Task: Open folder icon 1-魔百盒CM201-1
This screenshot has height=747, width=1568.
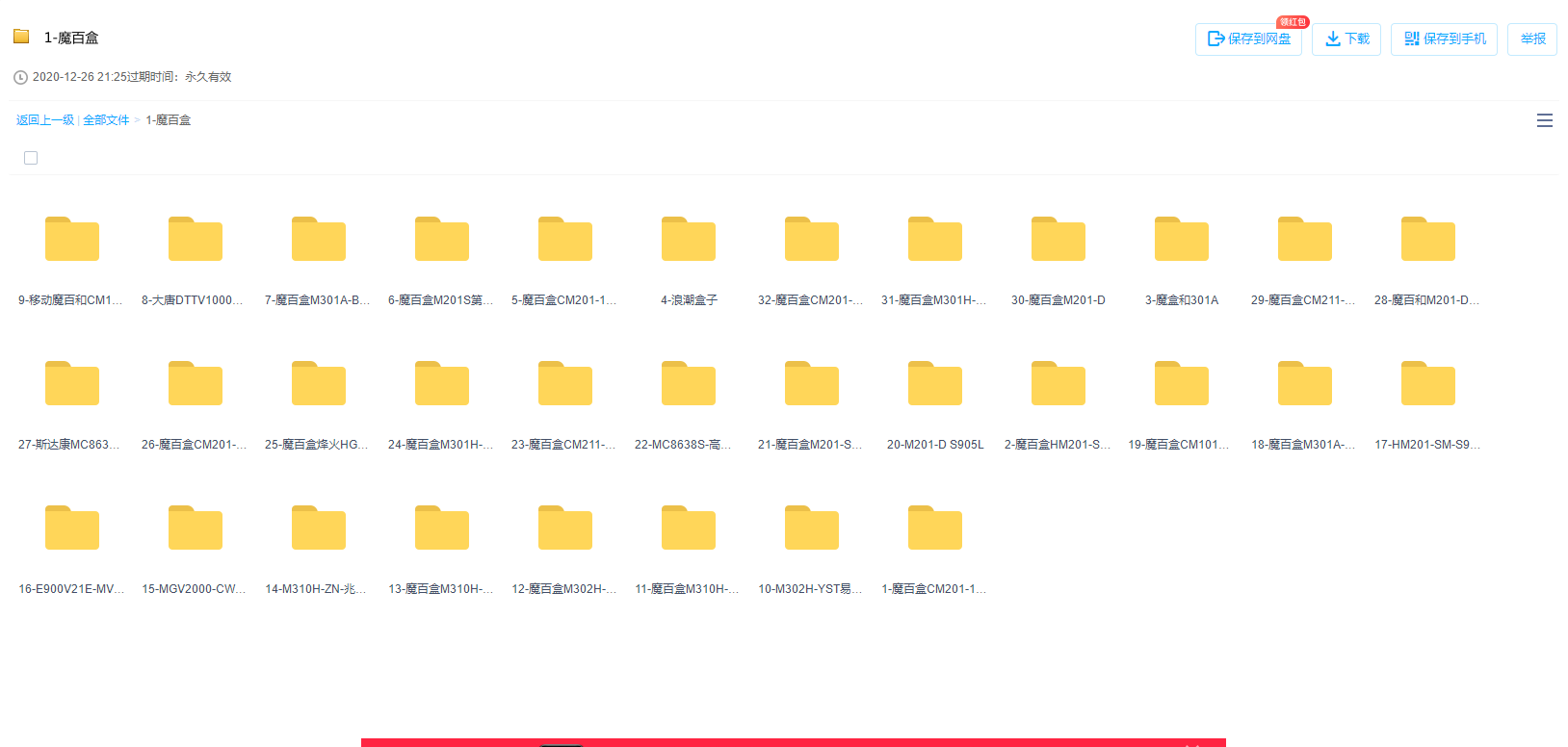Action: 935,528
